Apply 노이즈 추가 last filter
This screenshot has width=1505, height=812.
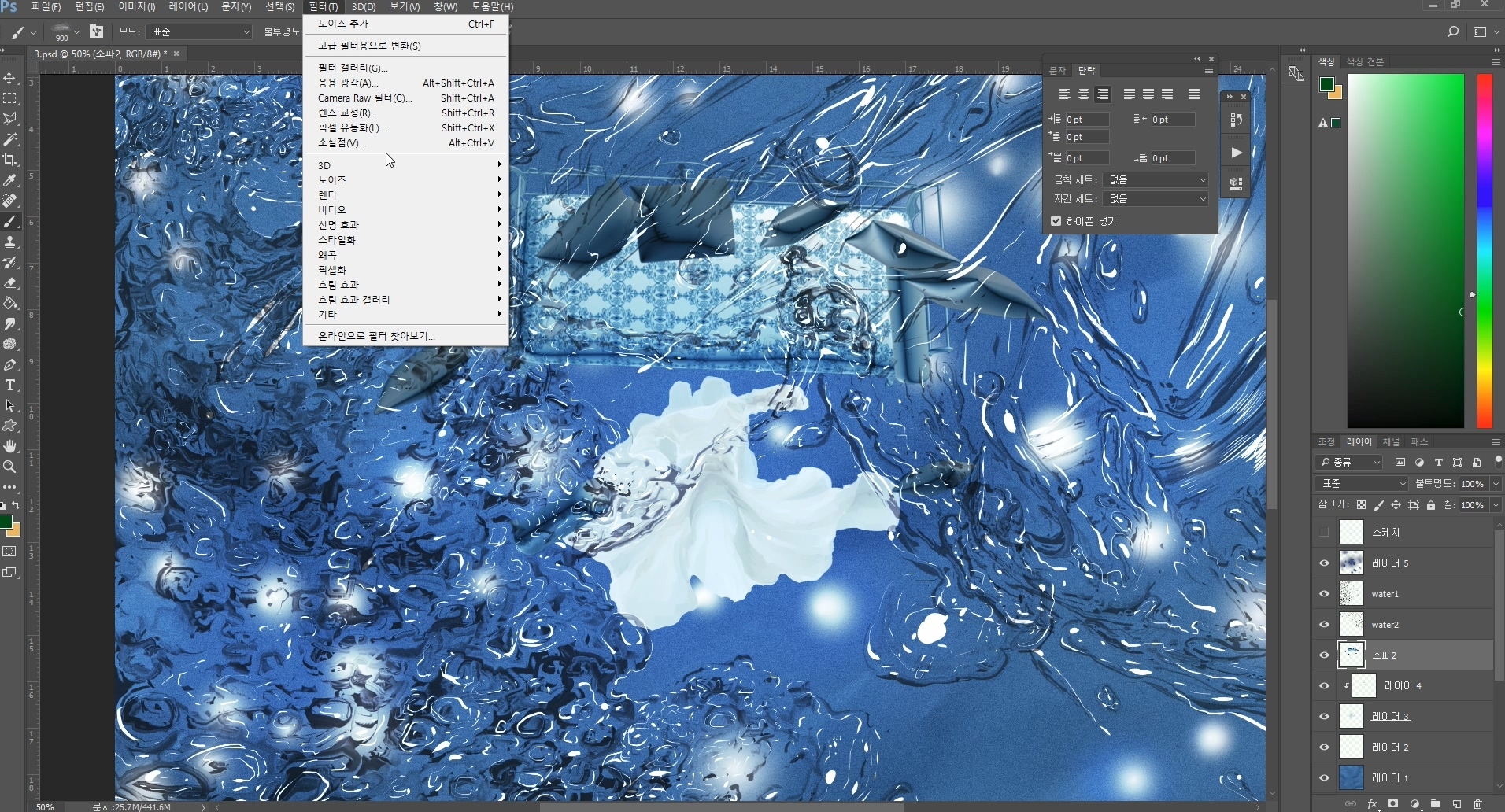(x=405, y=24)
